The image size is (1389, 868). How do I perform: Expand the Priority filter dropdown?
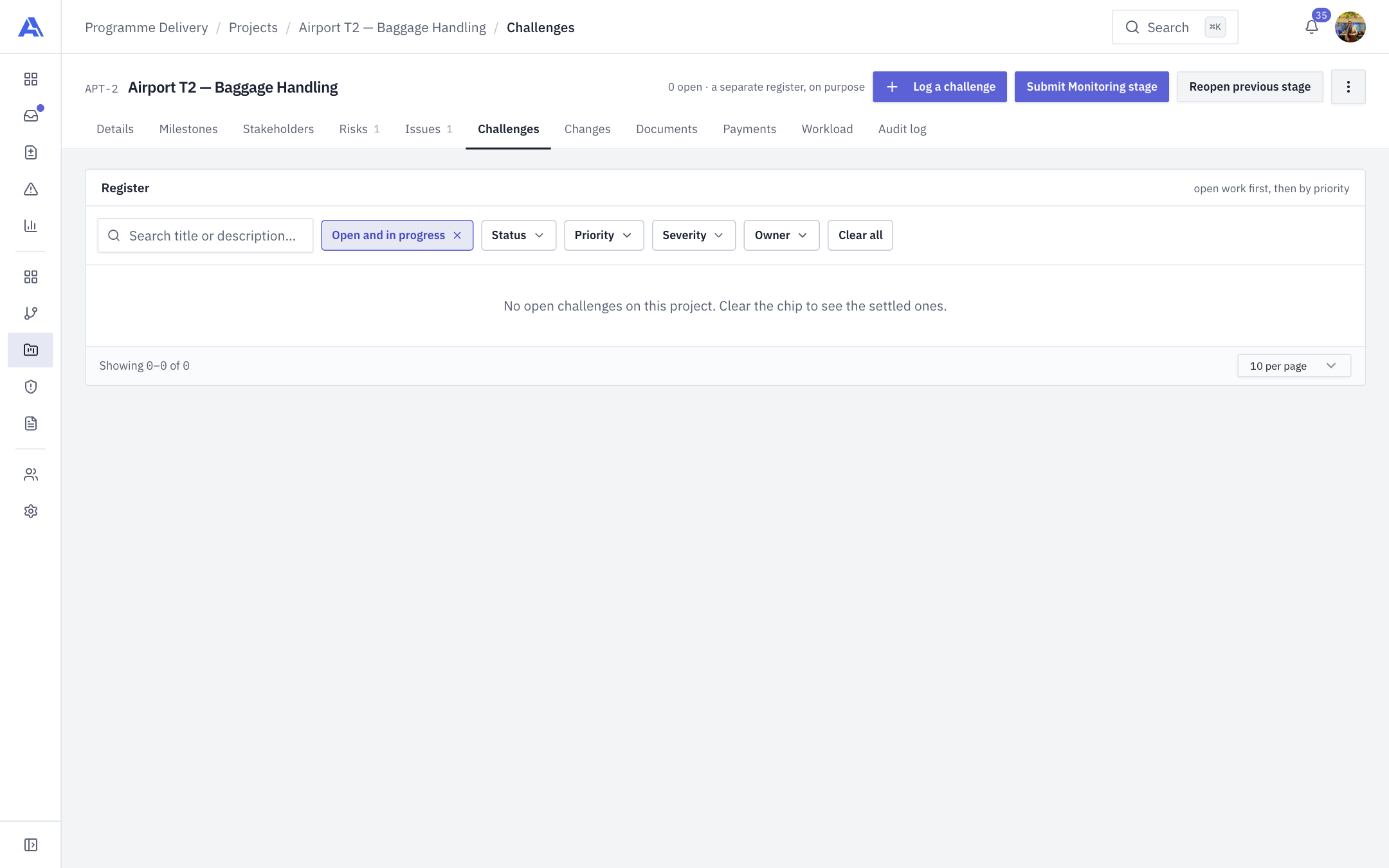(604, 235)
